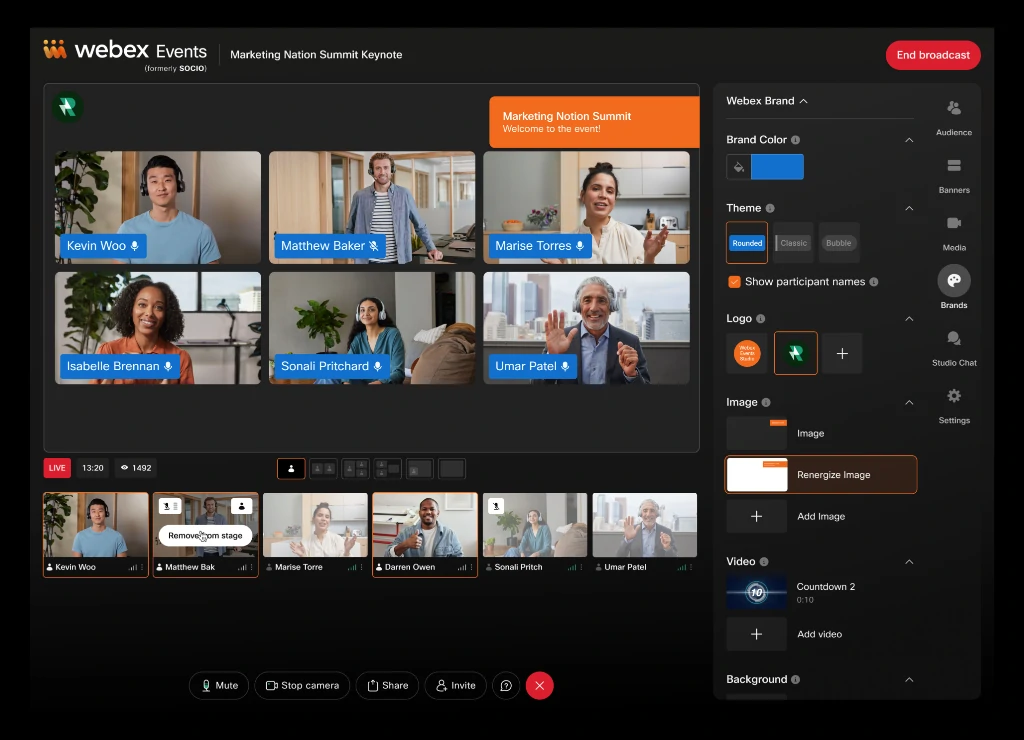Choose Remove from stage for Matthew Bak
Viewport: 1024px width, 740px height.
(205, 536)
